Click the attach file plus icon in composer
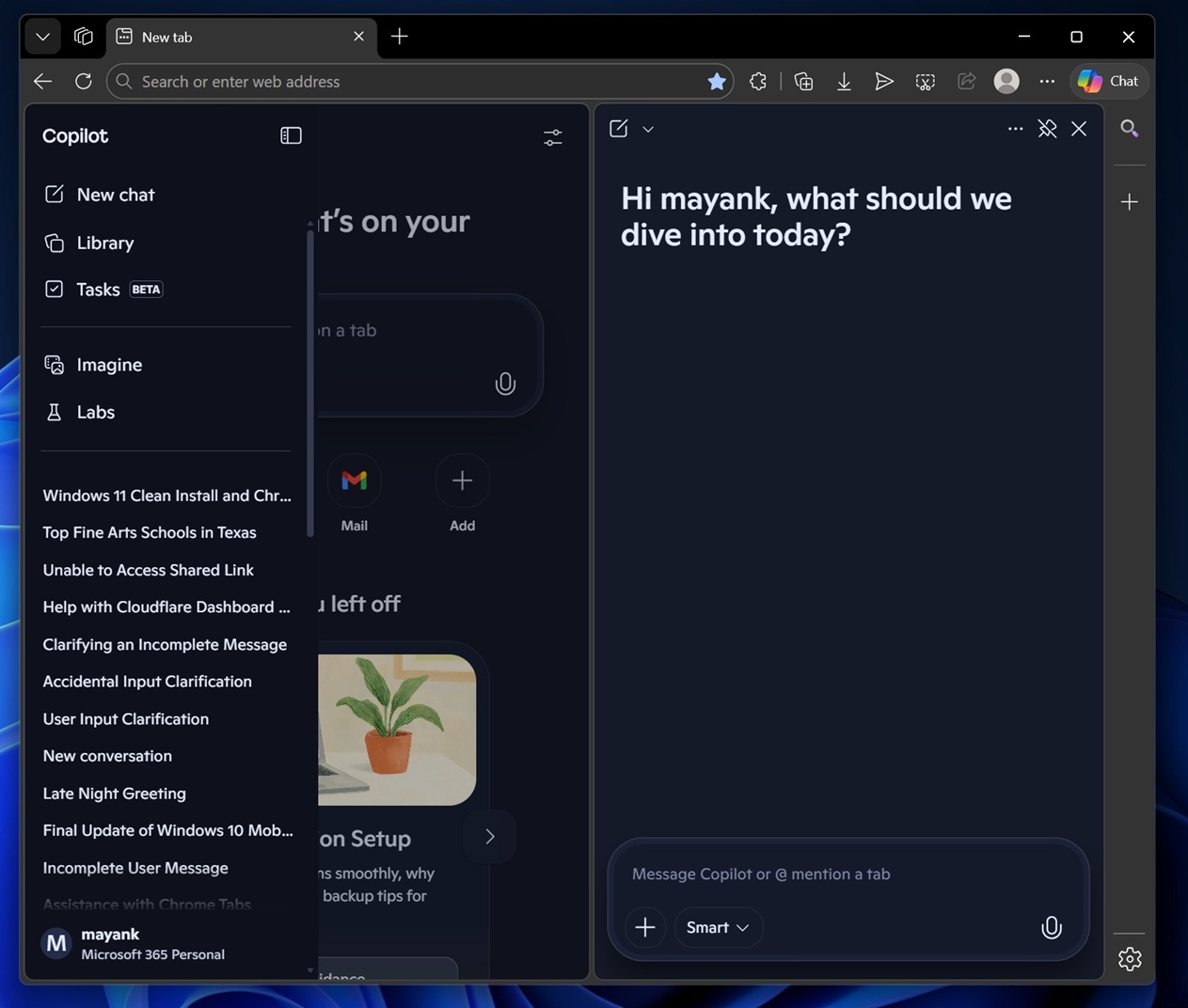The height and width of the screenshot is (1008, 1188). click(645, 927)
